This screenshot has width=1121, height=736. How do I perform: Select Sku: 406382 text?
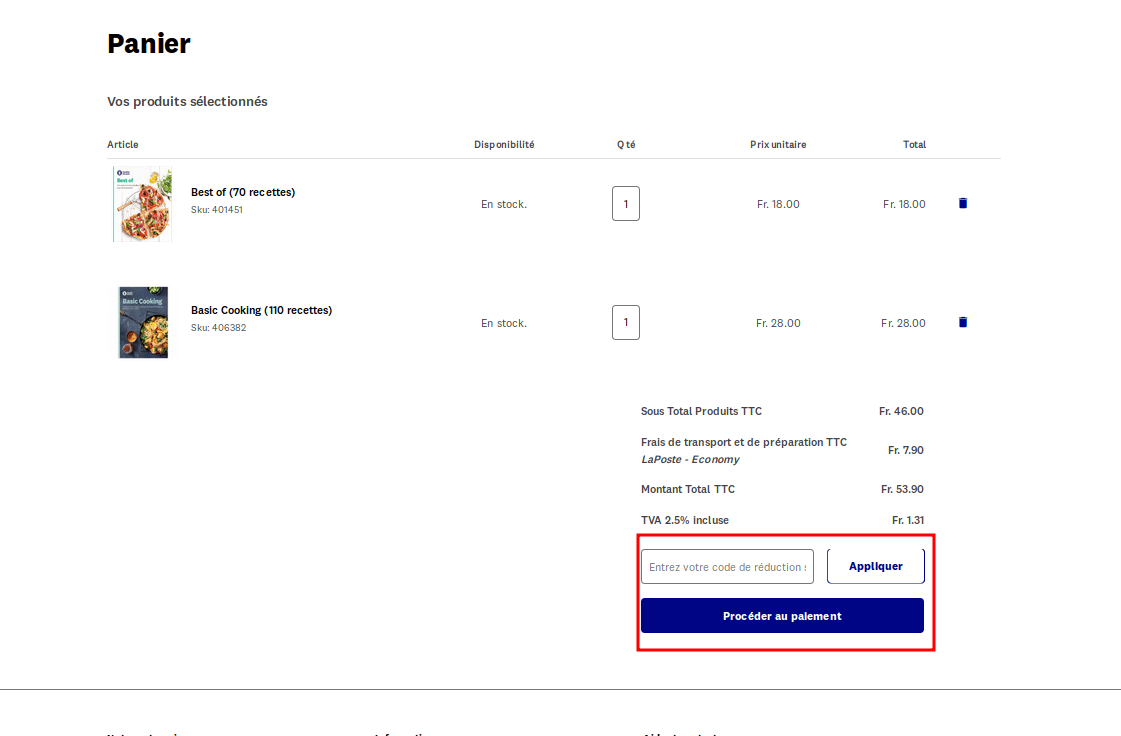pos(218,328)
